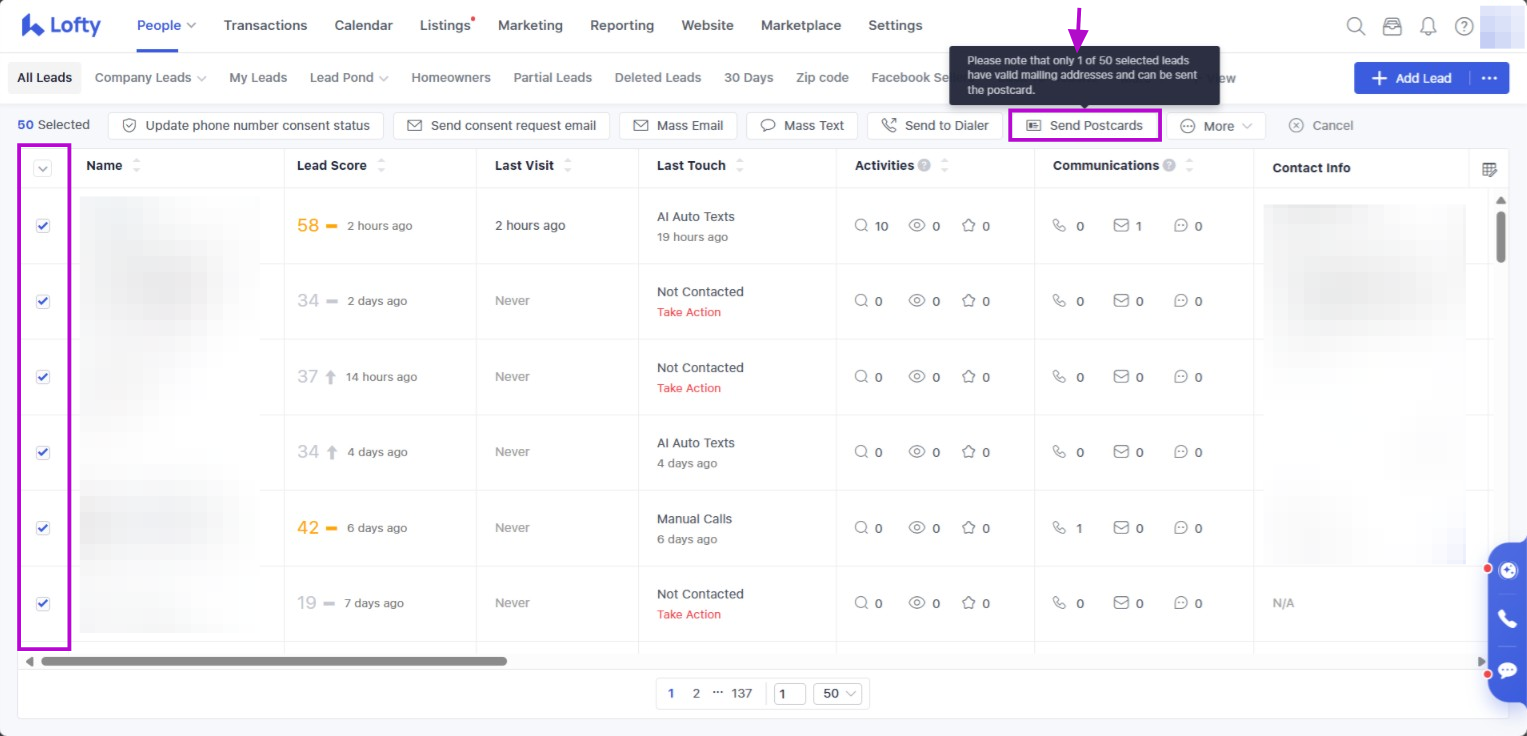This screenshot has height=736, width=1527.
Task: Toggle checkbox for lead with score 42
Action: (x=43, y=528)
